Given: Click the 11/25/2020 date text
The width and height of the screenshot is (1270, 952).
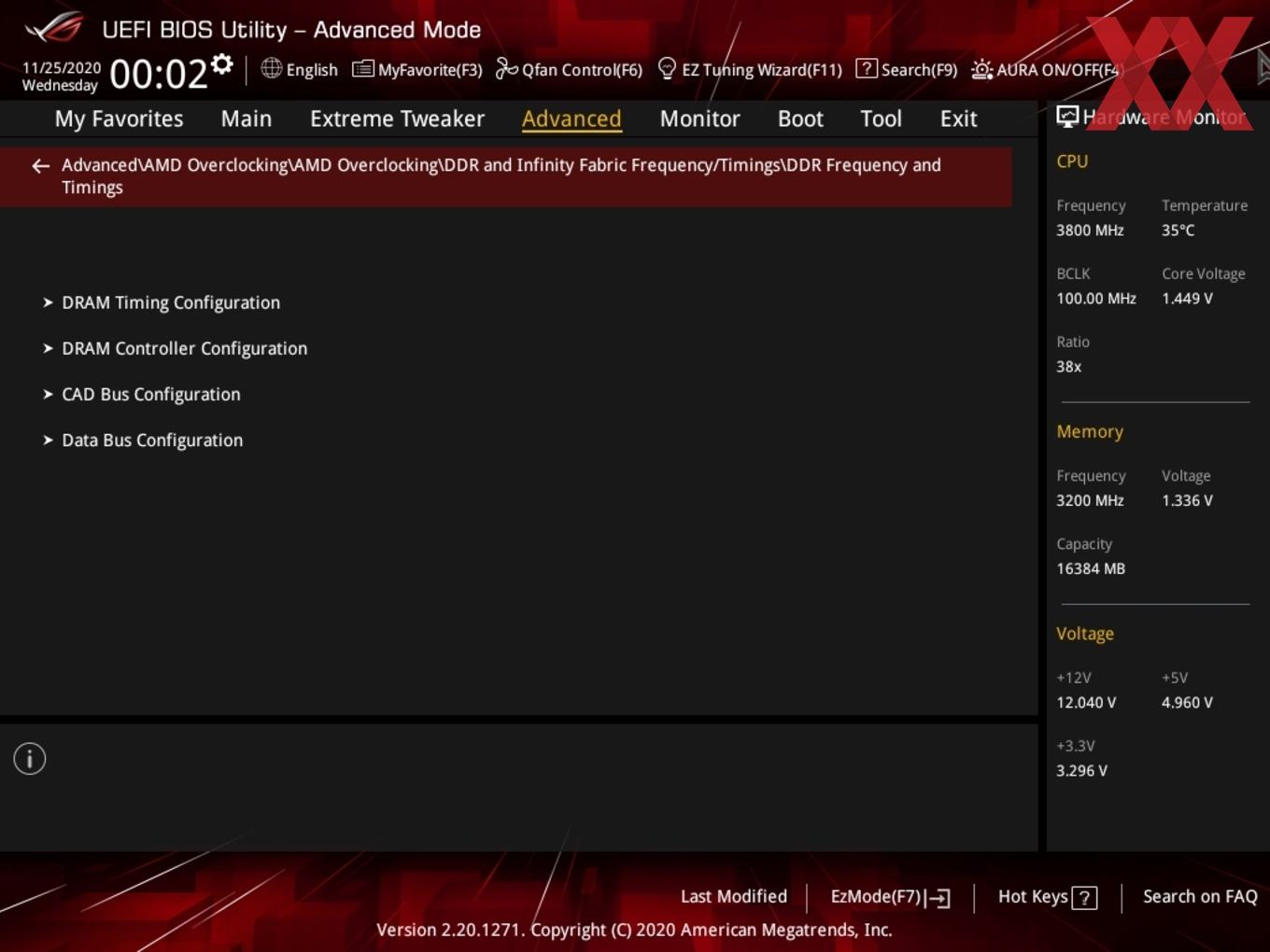Looking at the screenshot, I should tap(62, 68).
